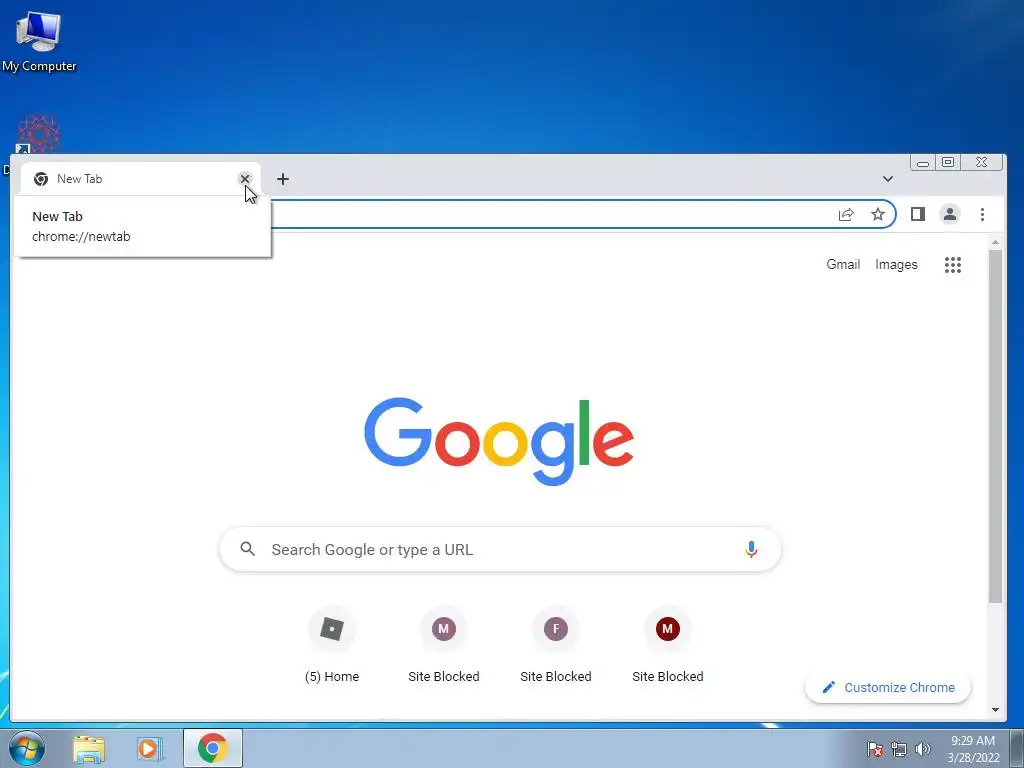Open the tab search chevron
This screenshot has width=1024, height=768.
(888, 179)
